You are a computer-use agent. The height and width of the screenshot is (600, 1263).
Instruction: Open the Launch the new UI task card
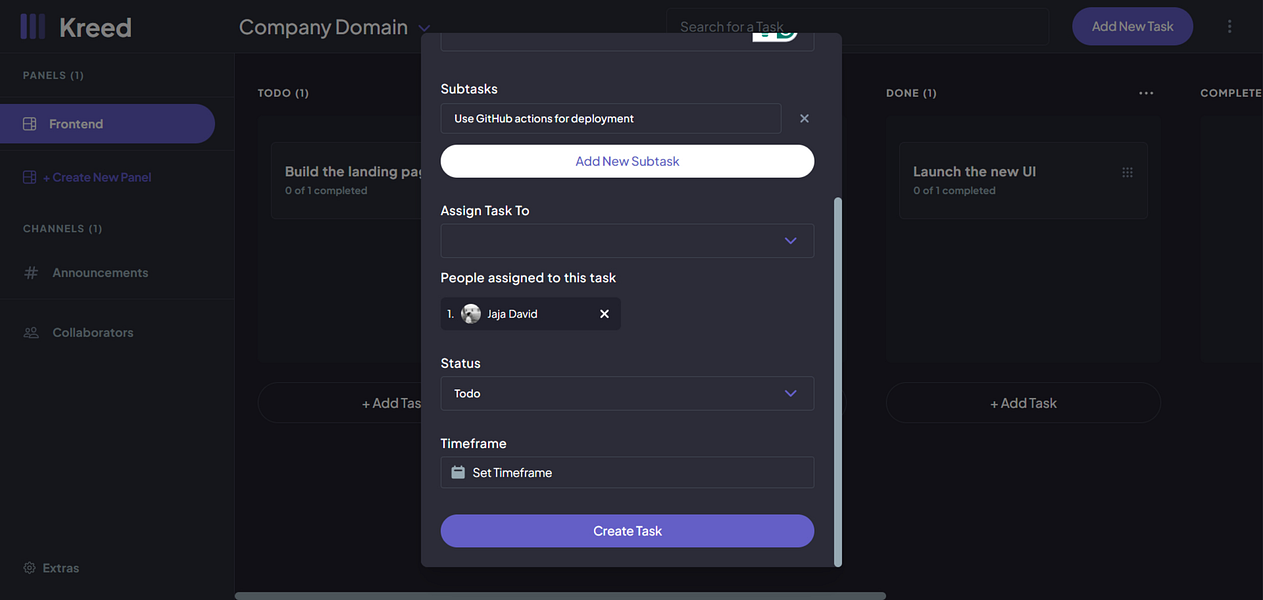click(1023, 180)
